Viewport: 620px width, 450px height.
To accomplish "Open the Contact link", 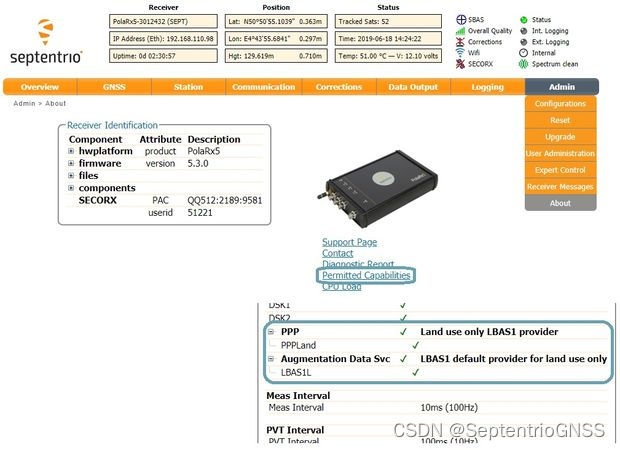I will (337, 253).
